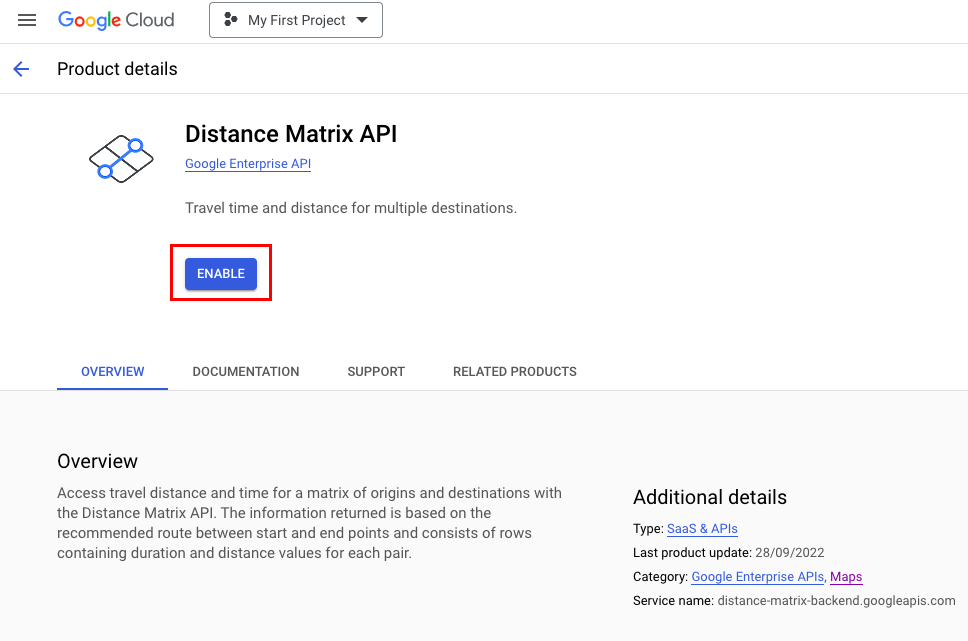
Task: Click the Google Cloud logo
Action: pos(116,20)
